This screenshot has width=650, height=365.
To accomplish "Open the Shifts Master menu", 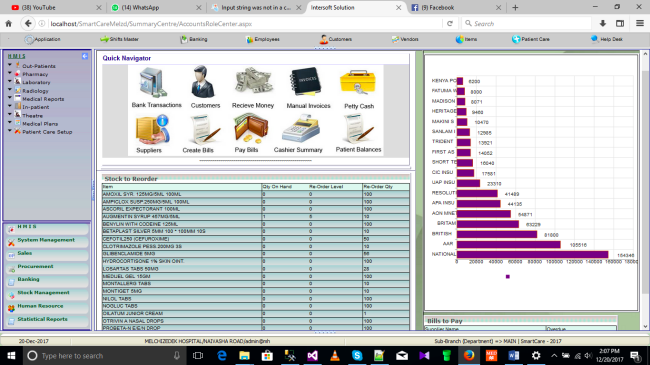I will (119, 39).
